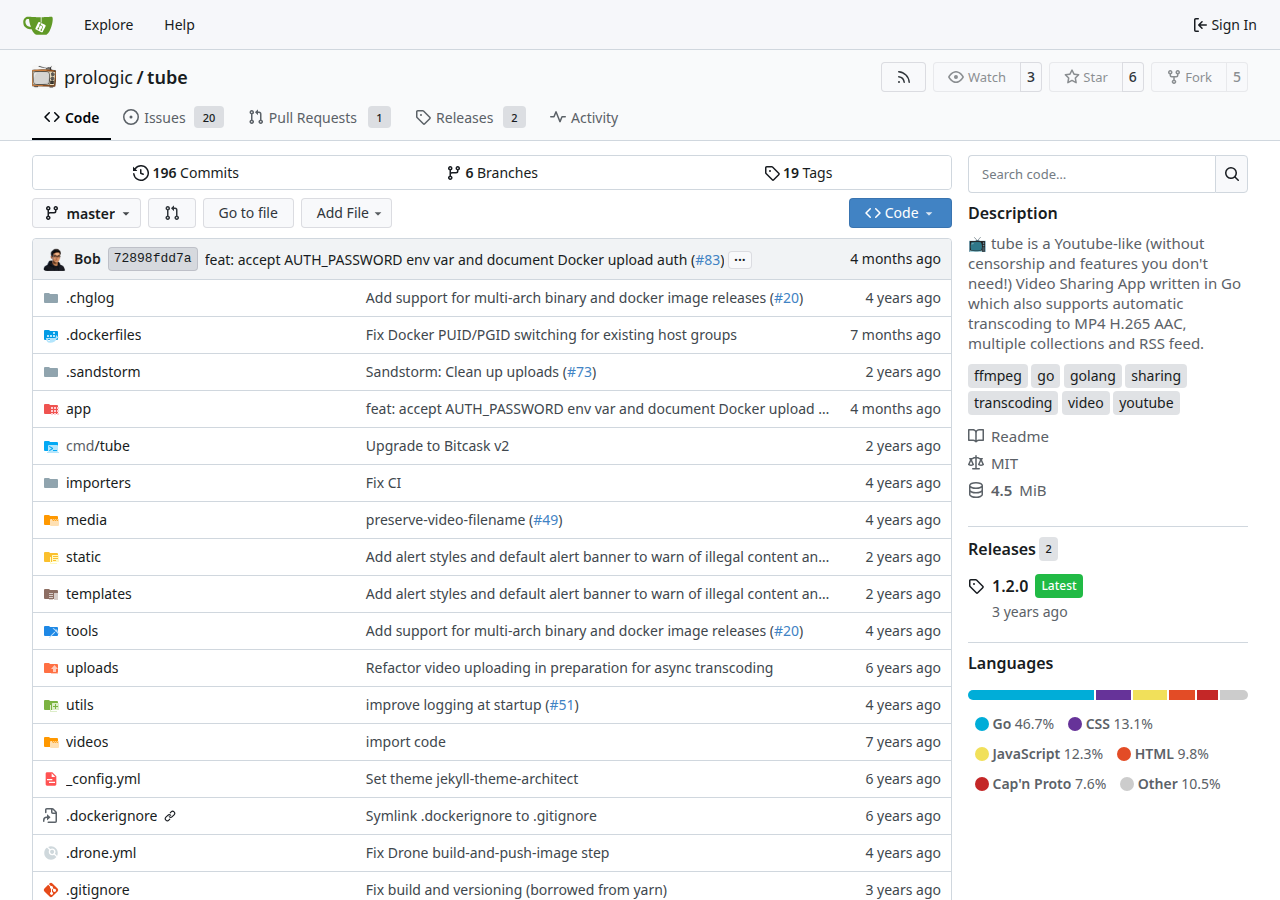Focus the Search code input field
This screenshot has height=900, width=1280.
click(1092, 174)
